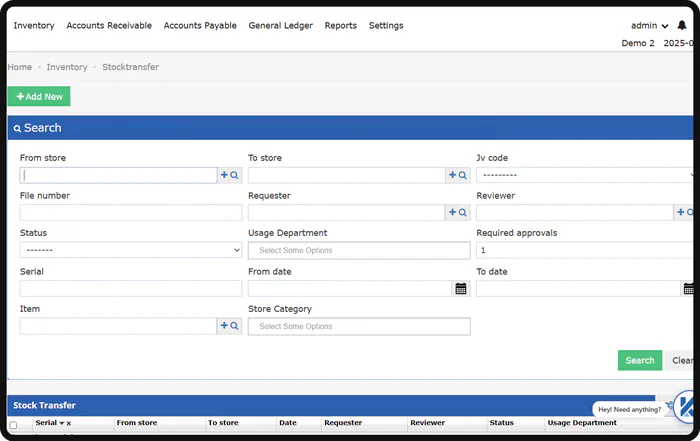
Task: Sort by From store column header
Action: pos(137,423)
